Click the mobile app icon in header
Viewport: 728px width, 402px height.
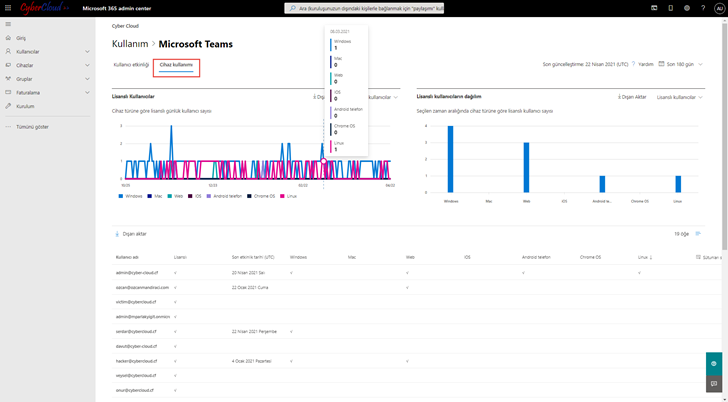[x=670, y=8]
